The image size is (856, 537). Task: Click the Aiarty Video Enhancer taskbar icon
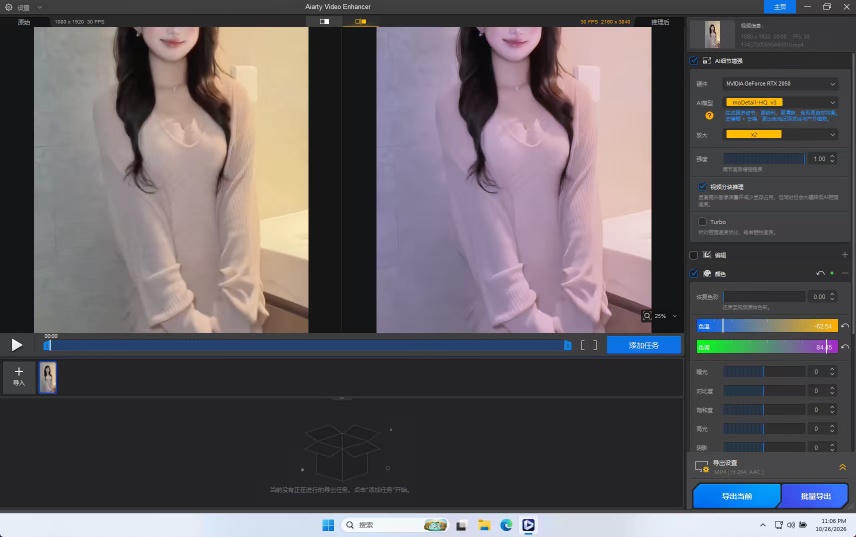(528, 525)
